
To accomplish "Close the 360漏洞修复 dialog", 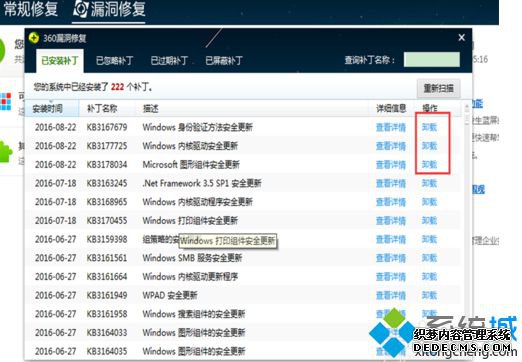I will [461, 37].
